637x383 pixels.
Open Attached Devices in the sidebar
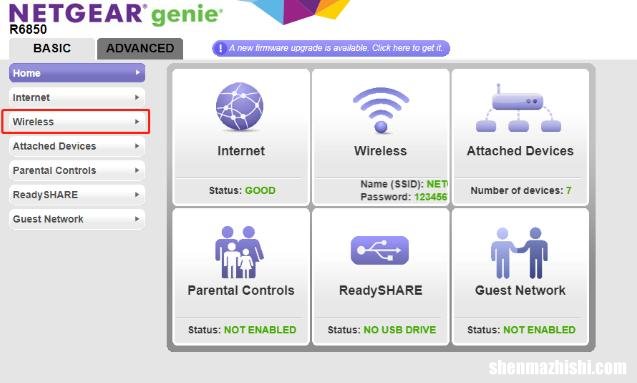(77, 146)
